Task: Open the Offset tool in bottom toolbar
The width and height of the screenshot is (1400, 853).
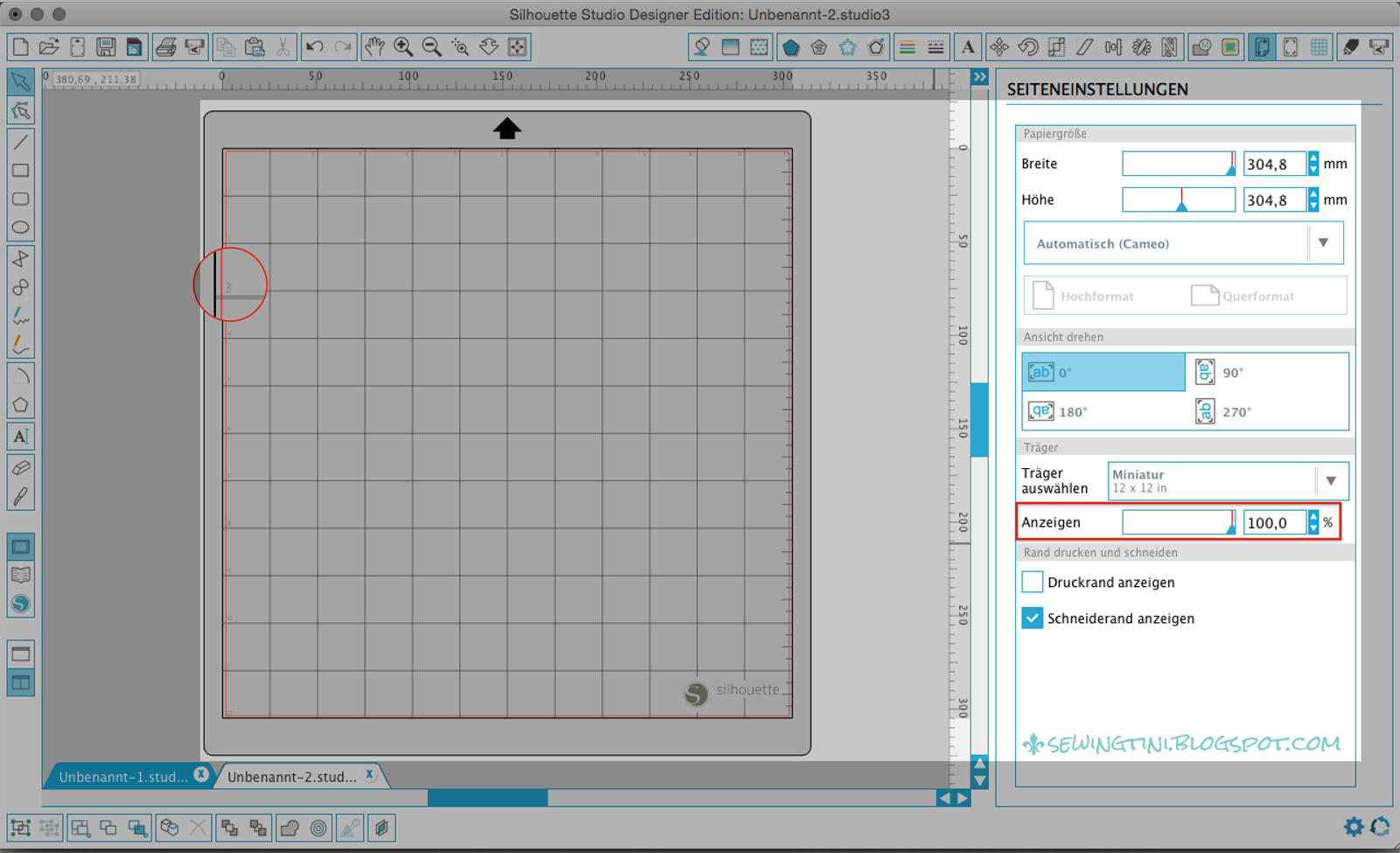Action: coord(319,828)
